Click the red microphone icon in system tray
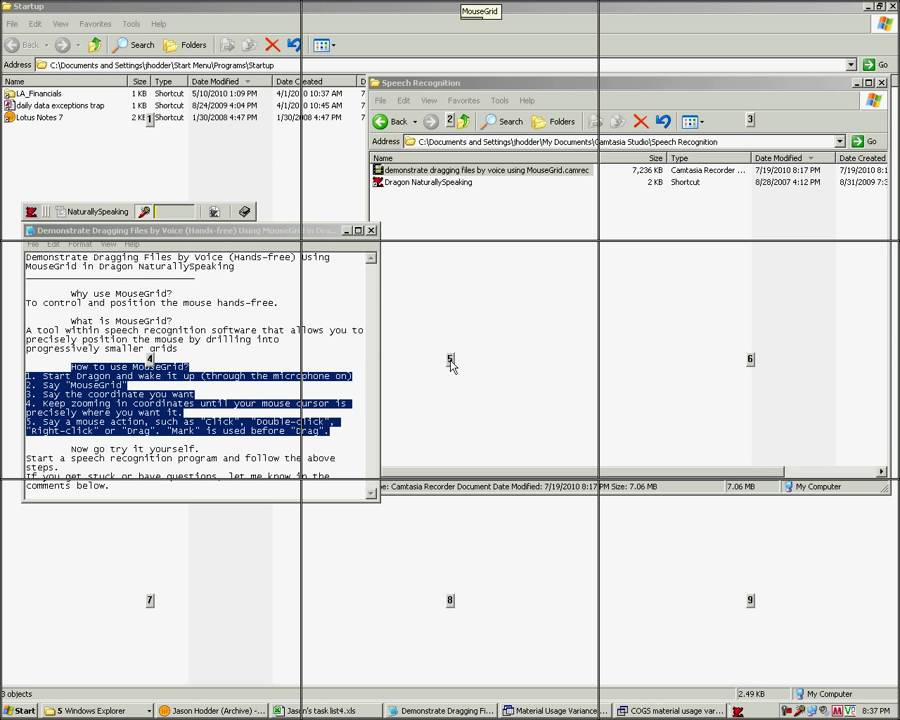The width and height of the screenshot is (900, 720). pyautogui.click(x=799, y=711)
